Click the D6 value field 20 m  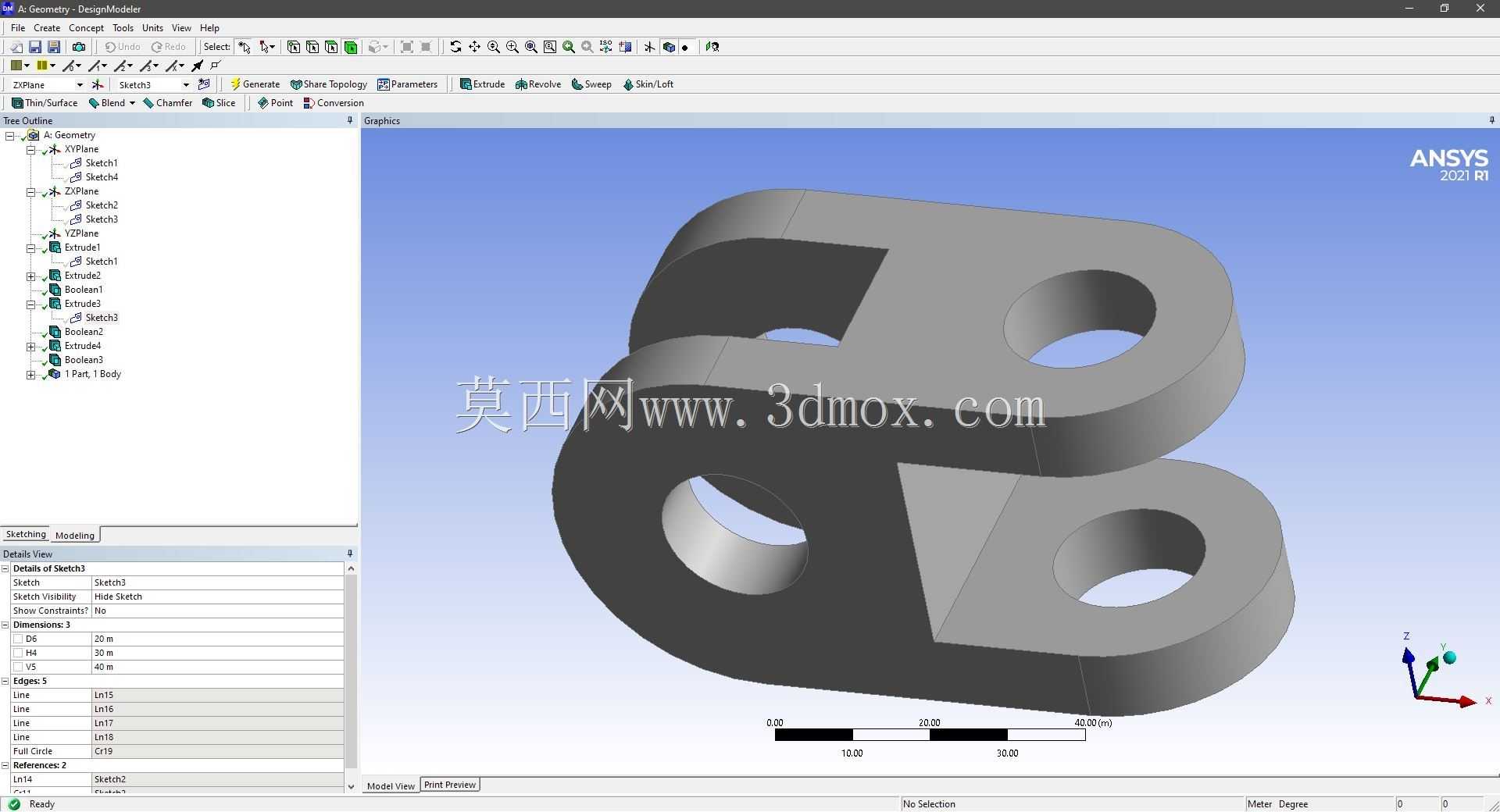click(218, 639)
